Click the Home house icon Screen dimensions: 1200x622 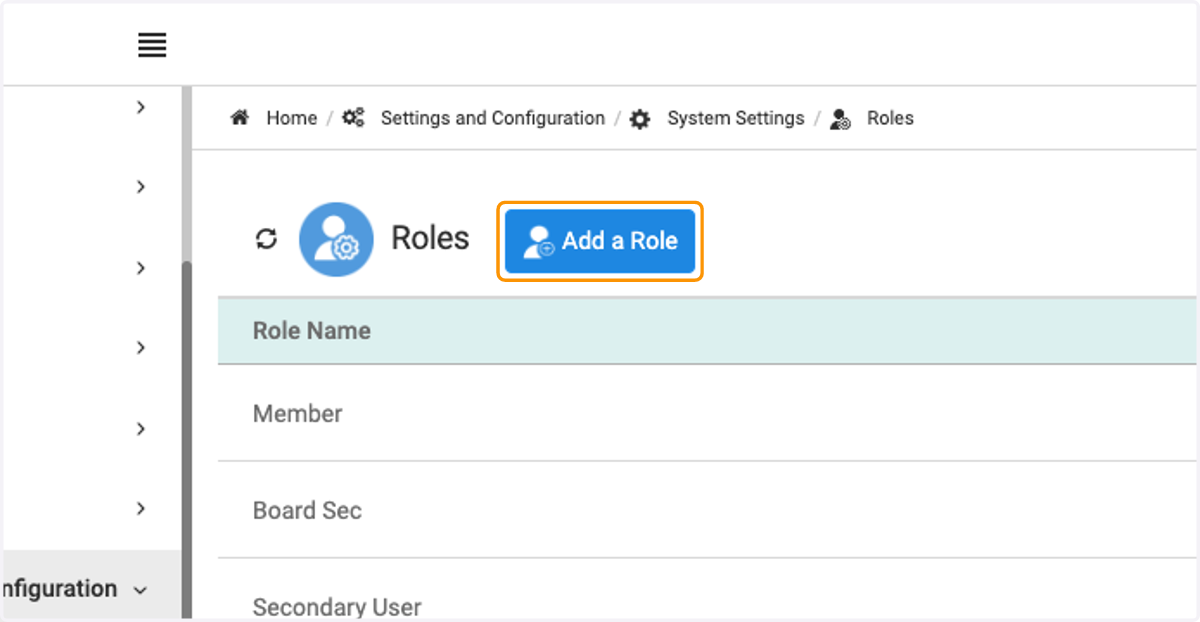click(x=239, y=118)
